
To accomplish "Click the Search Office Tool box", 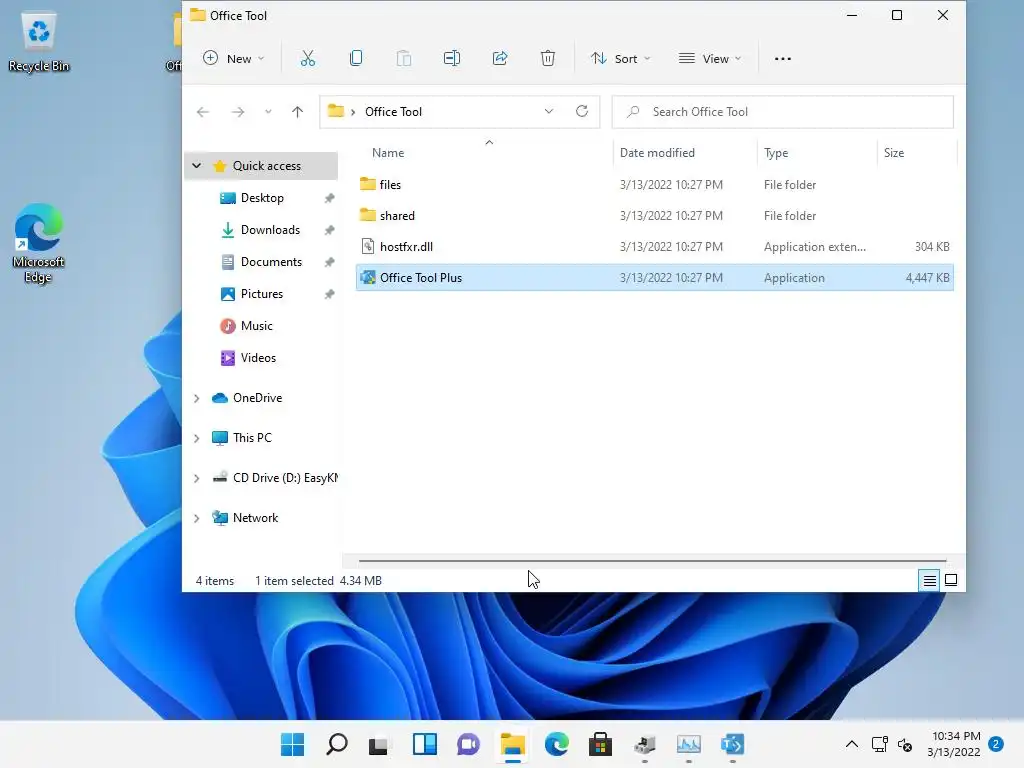I will tap(782, 112).
